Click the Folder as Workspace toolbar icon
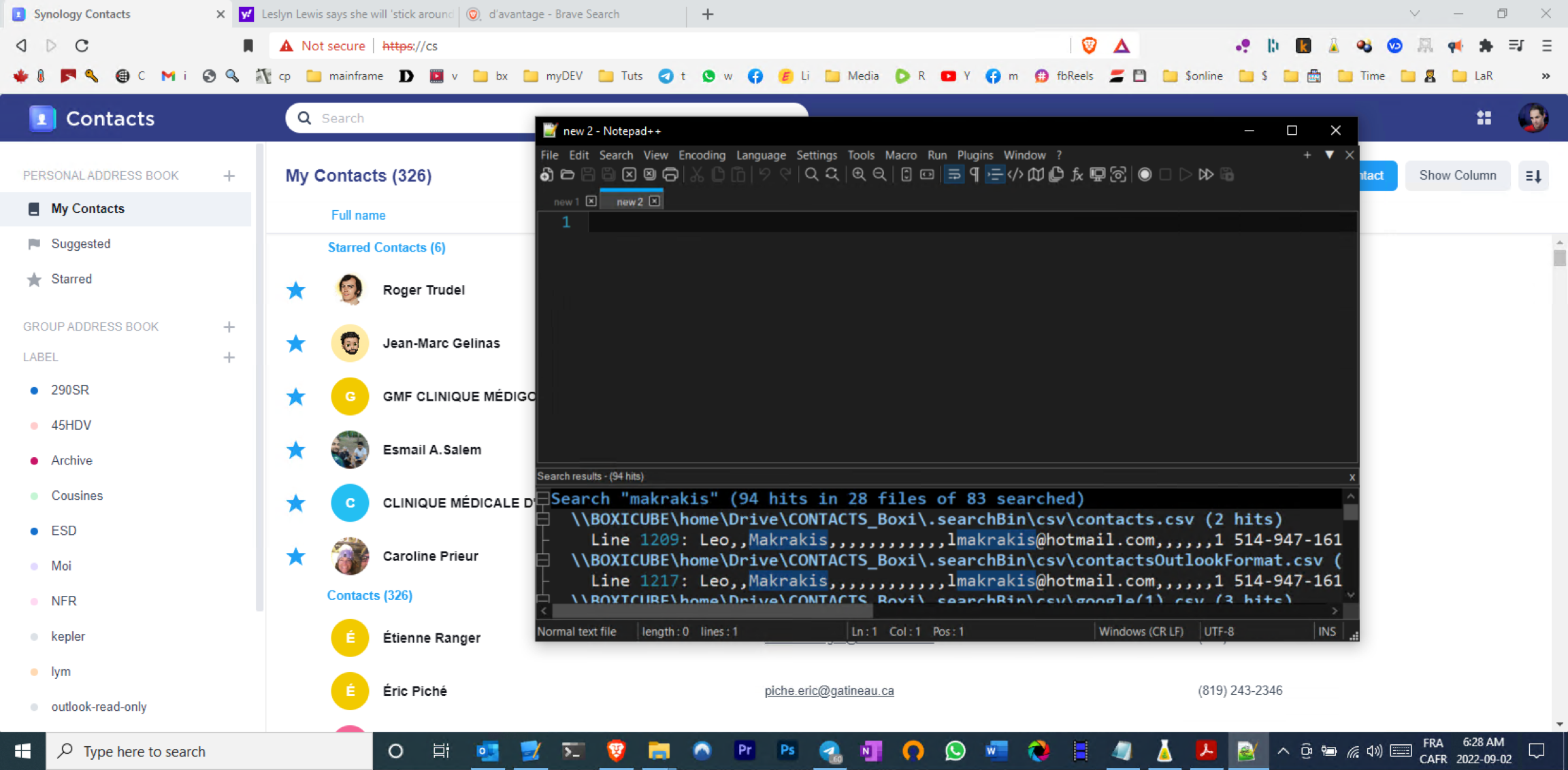Image resolution: width=1568 pixels, height=770 pixels. coord(1097,175)
